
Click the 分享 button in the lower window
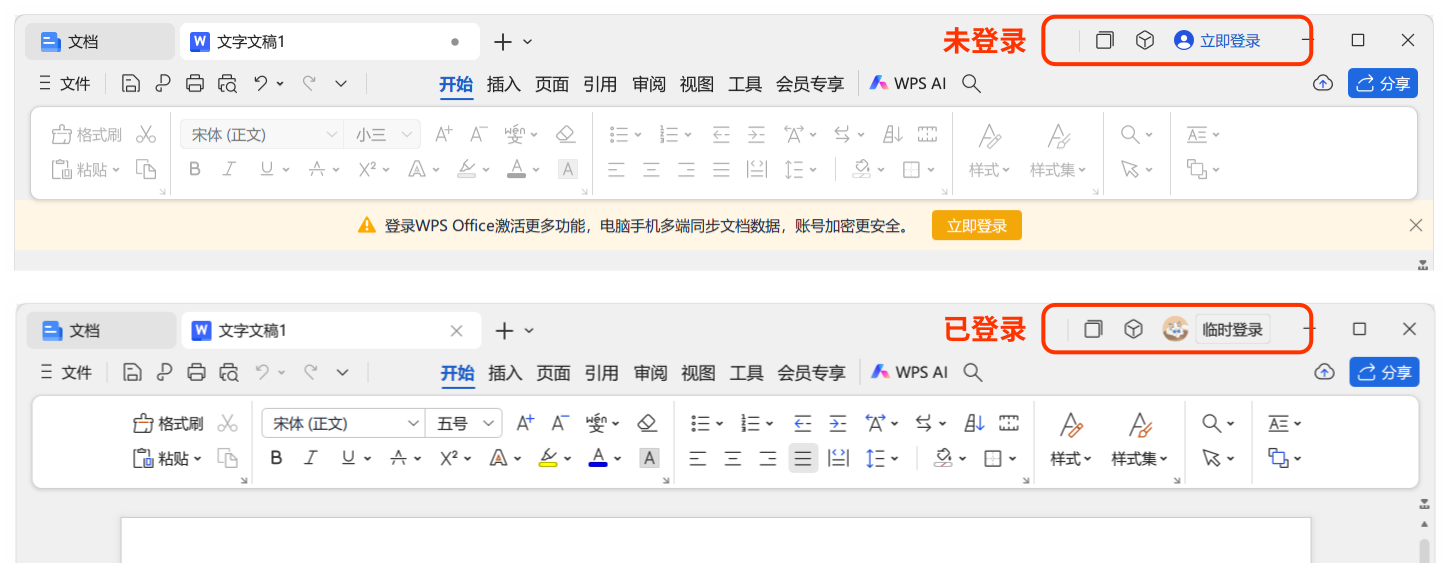coord(1384,372)
